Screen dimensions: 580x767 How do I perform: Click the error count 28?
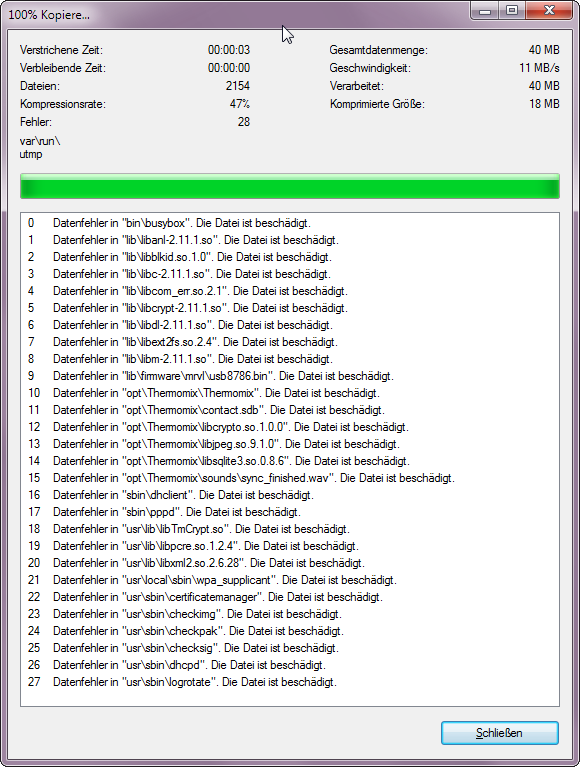(244, 122)
